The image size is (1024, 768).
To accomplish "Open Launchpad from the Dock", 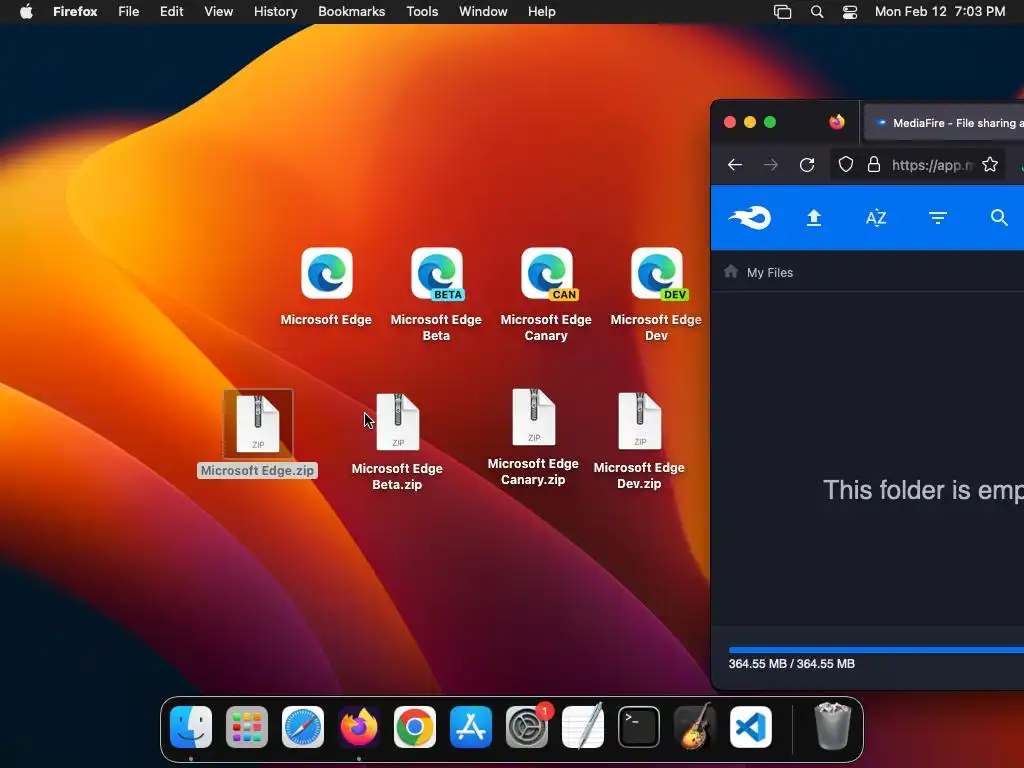I will point(247,727).
